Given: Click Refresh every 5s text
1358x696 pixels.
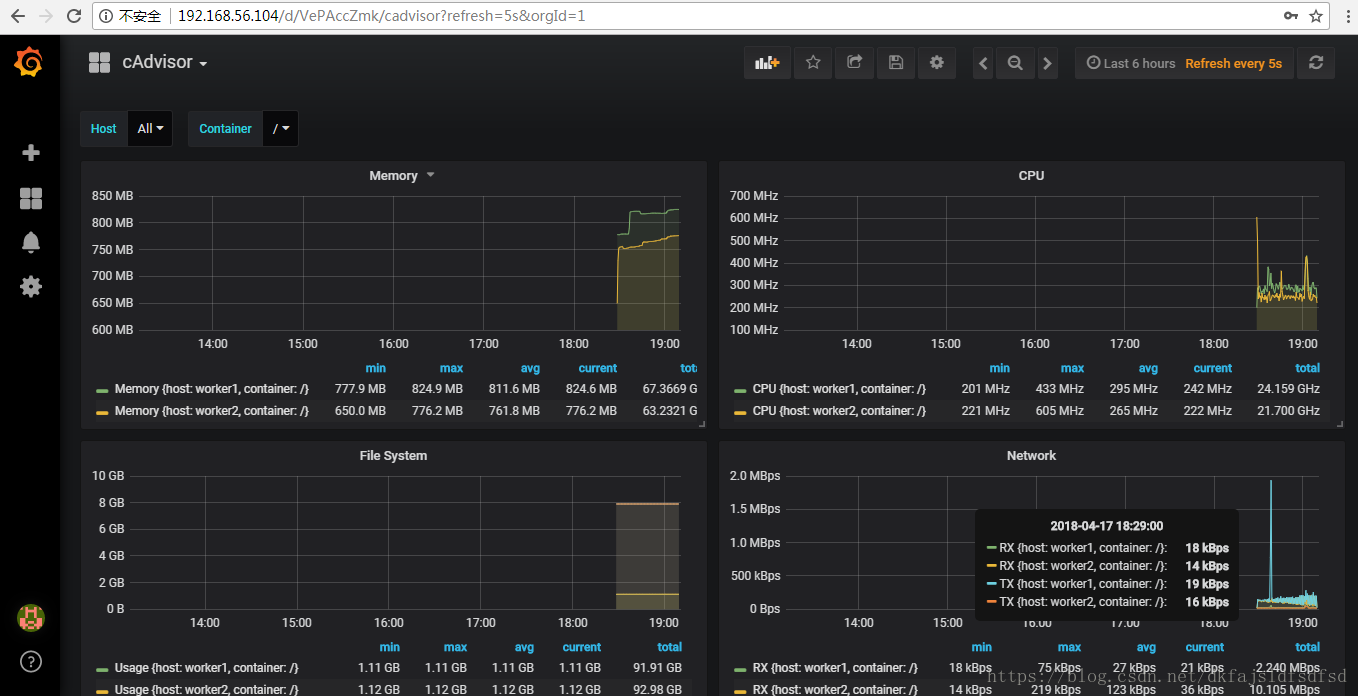Looking at the screenshot, I should point(1234,63).
